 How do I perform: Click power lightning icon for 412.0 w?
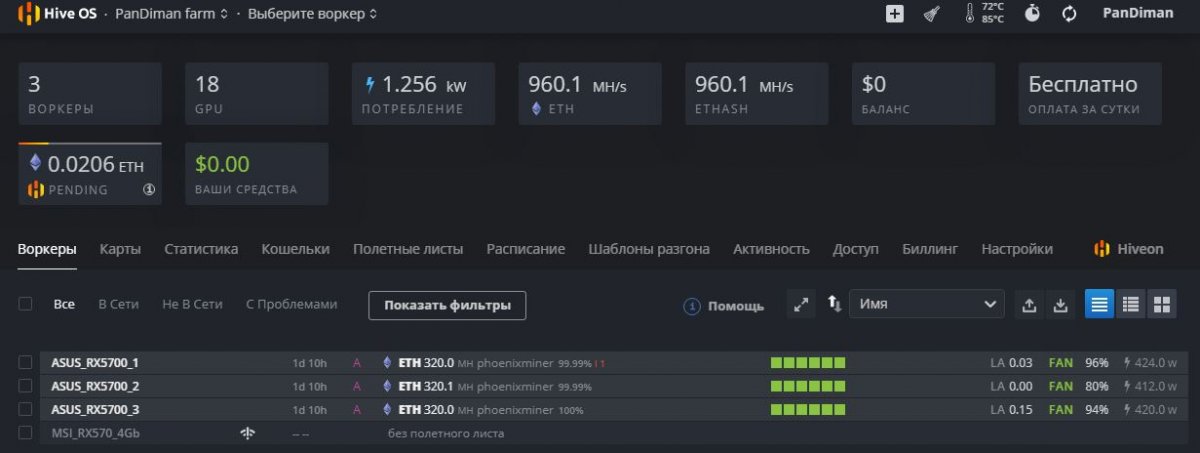(x=1128, y=386)
